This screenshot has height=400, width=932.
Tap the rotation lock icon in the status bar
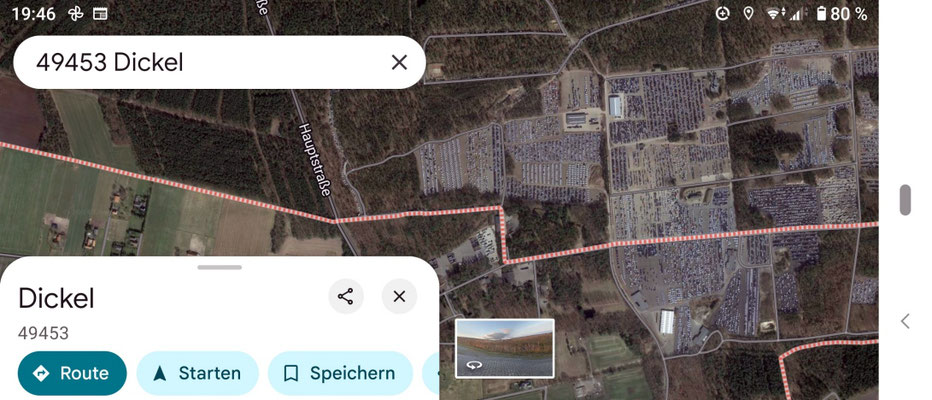(x=722, y=13)
